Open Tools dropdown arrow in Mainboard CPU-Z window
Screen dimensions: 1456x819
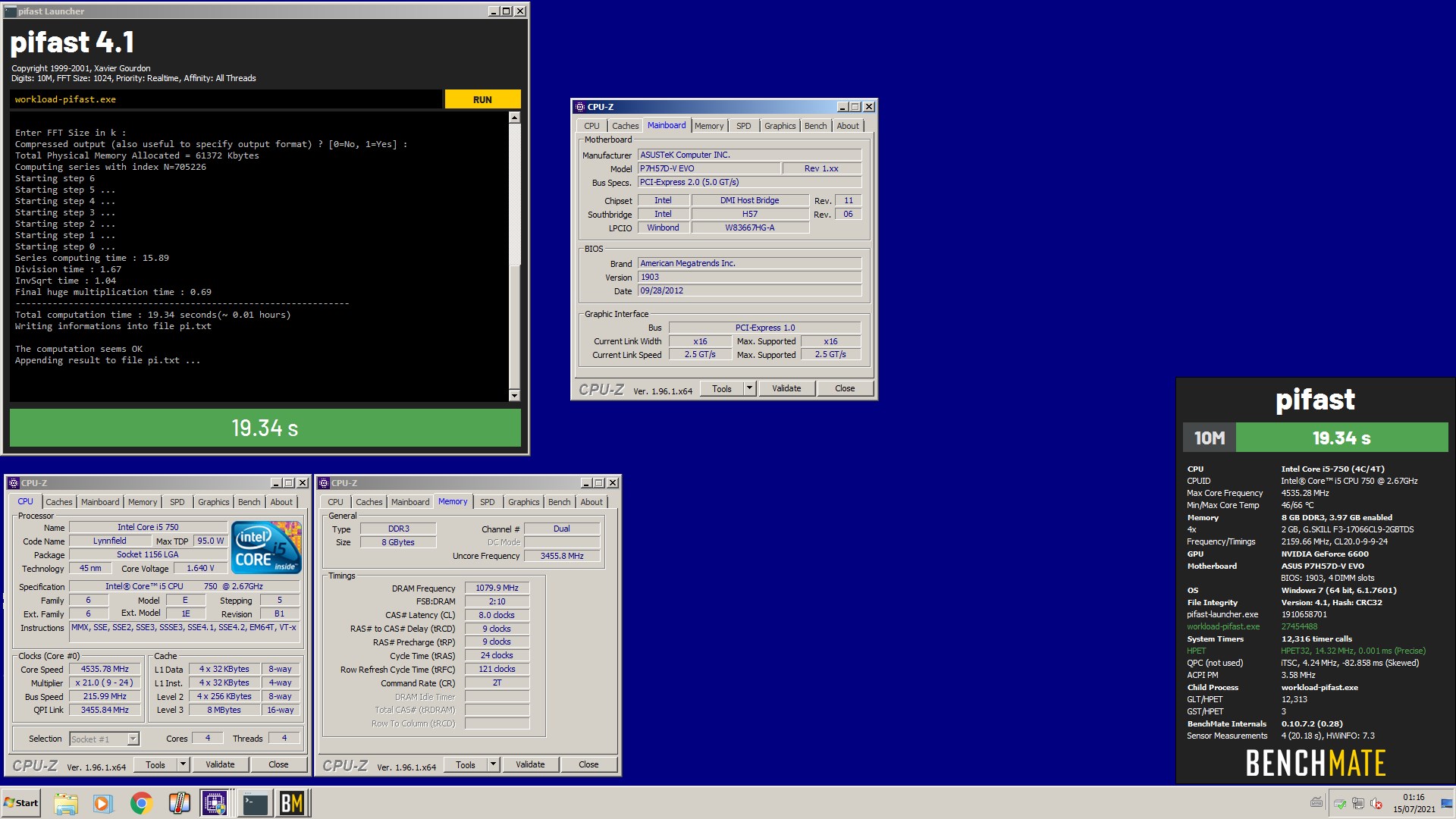pos(749,388)
